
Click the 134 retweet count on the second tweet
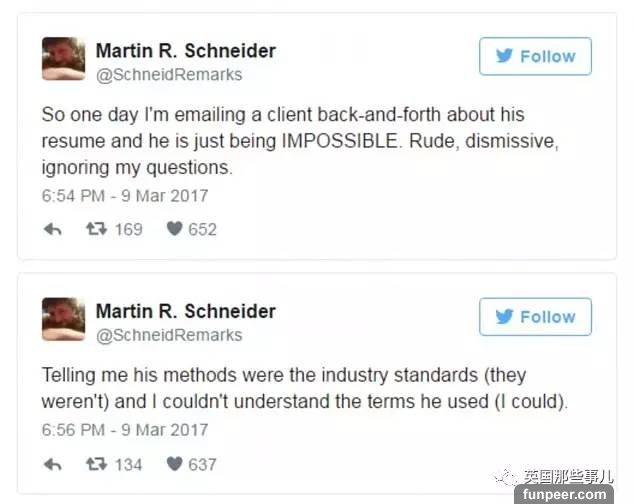point(128,464)
